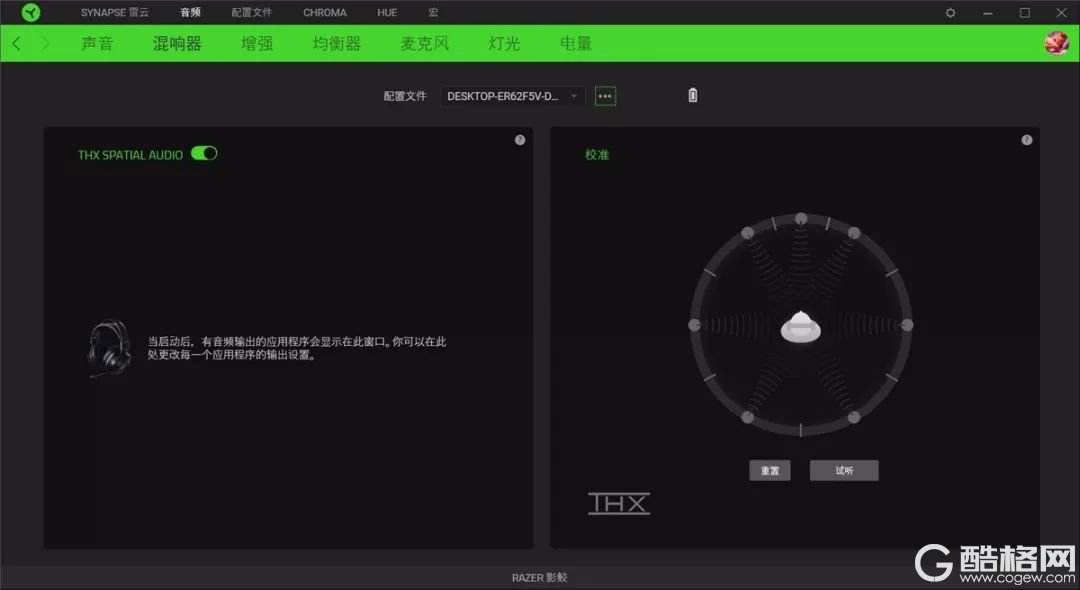Click the headset image in mixer panel
The image size is (1080, 590).
coord(109,348)
